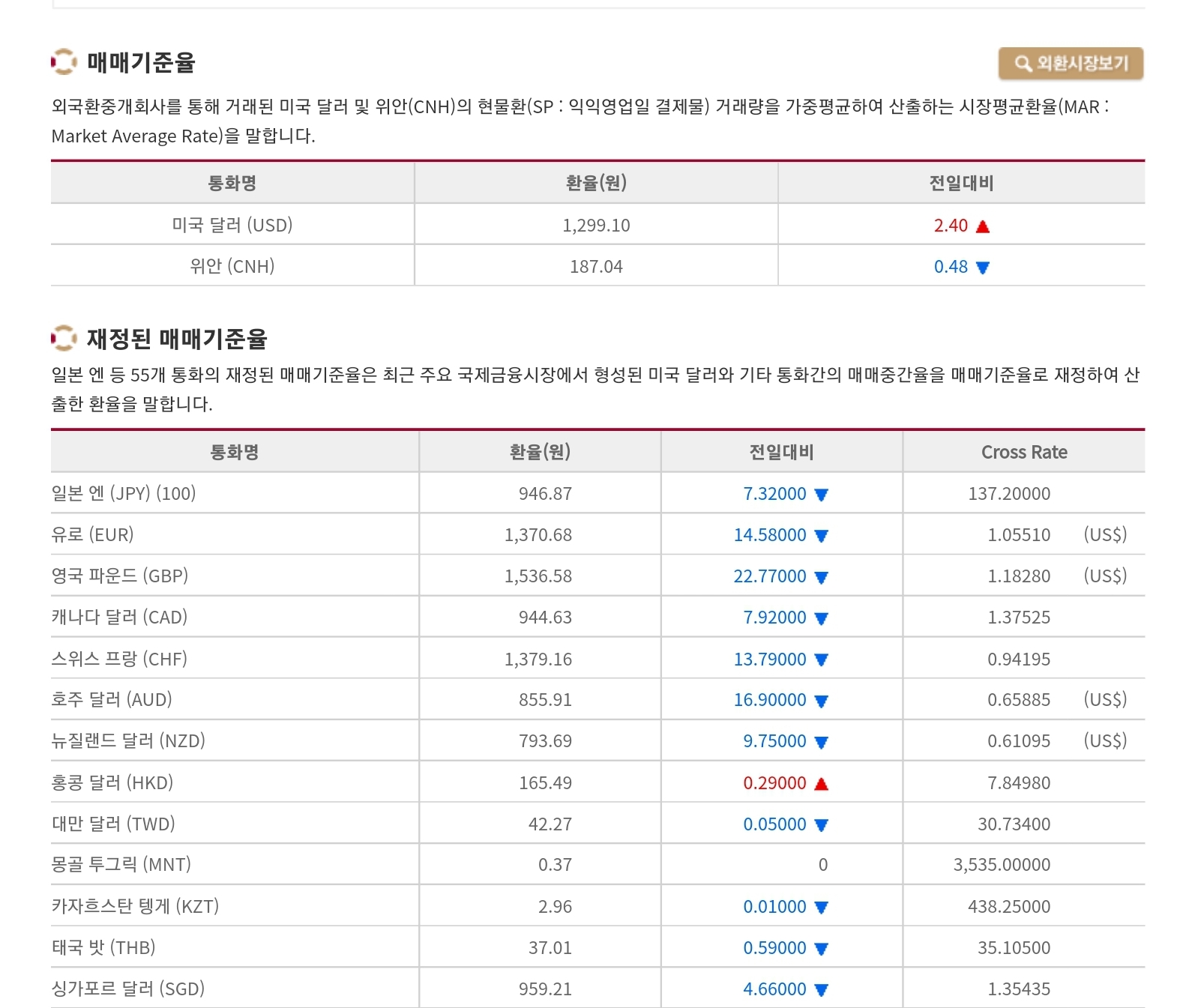Click the 대만 달러 (TWD) row label
The image size is (1183, 1008).
point(113,824)
